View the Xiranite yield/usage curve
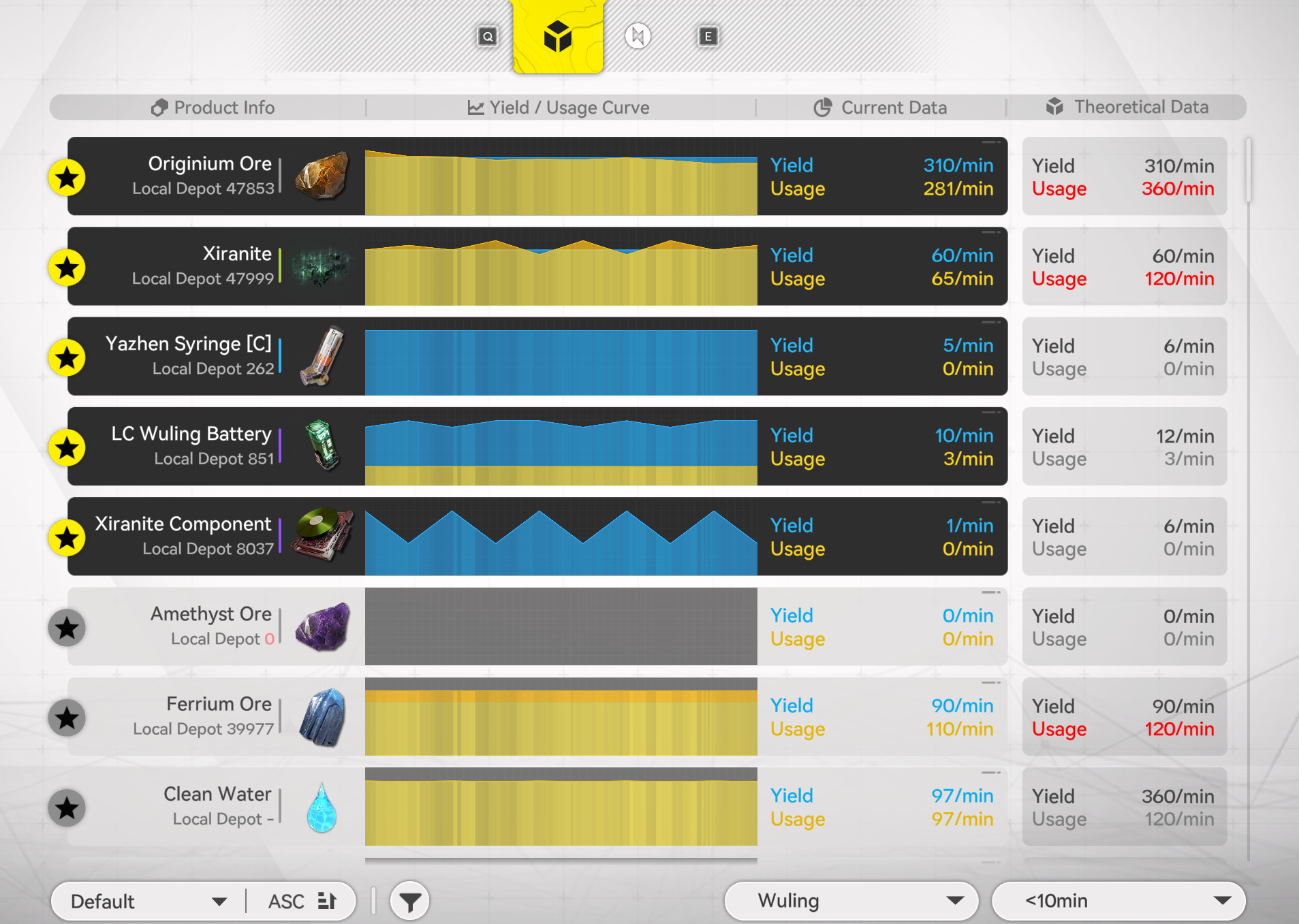 coord(561,266)
